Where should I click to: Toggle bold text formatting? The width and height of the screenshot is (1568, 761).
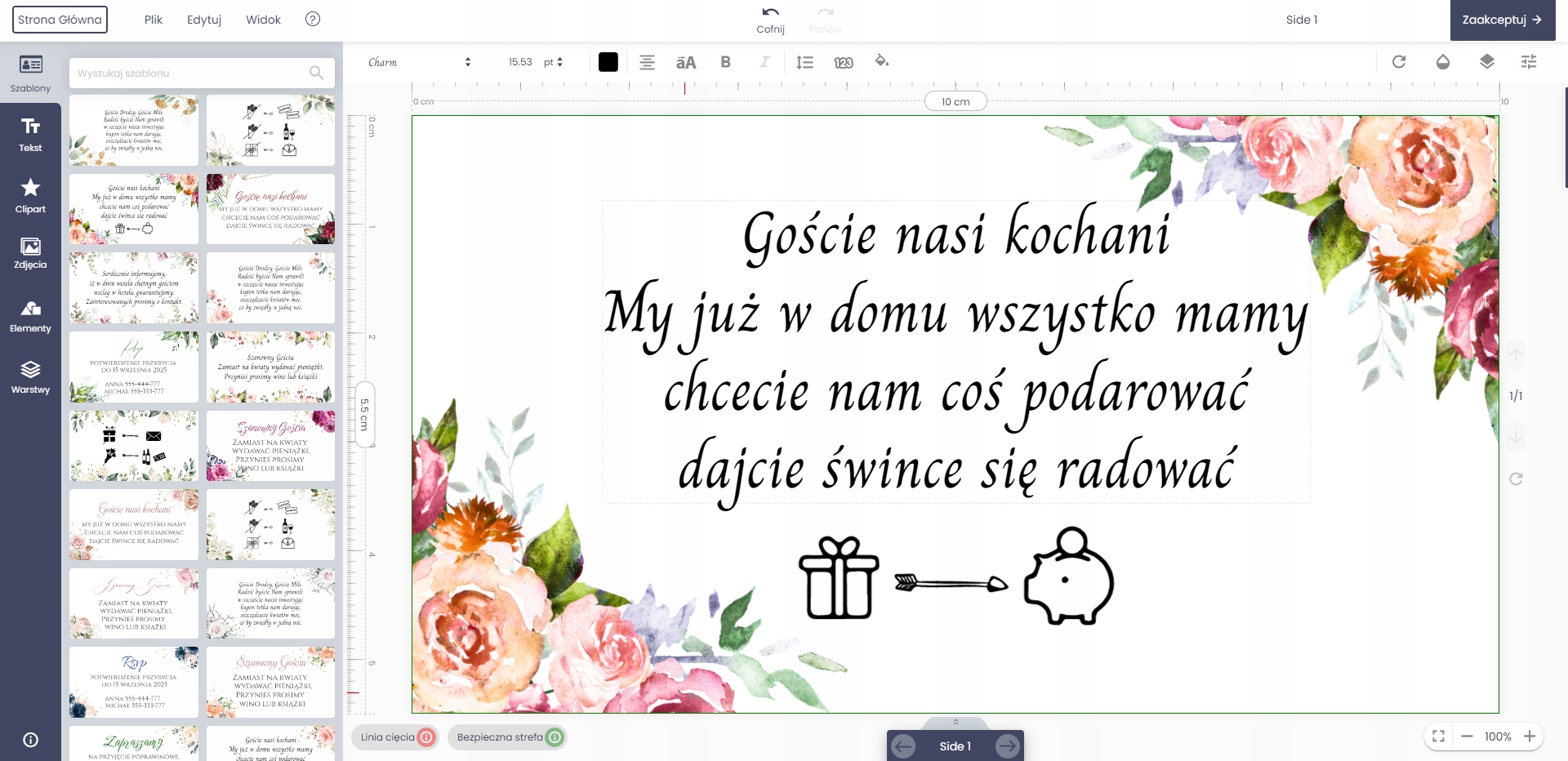[725, 62]
